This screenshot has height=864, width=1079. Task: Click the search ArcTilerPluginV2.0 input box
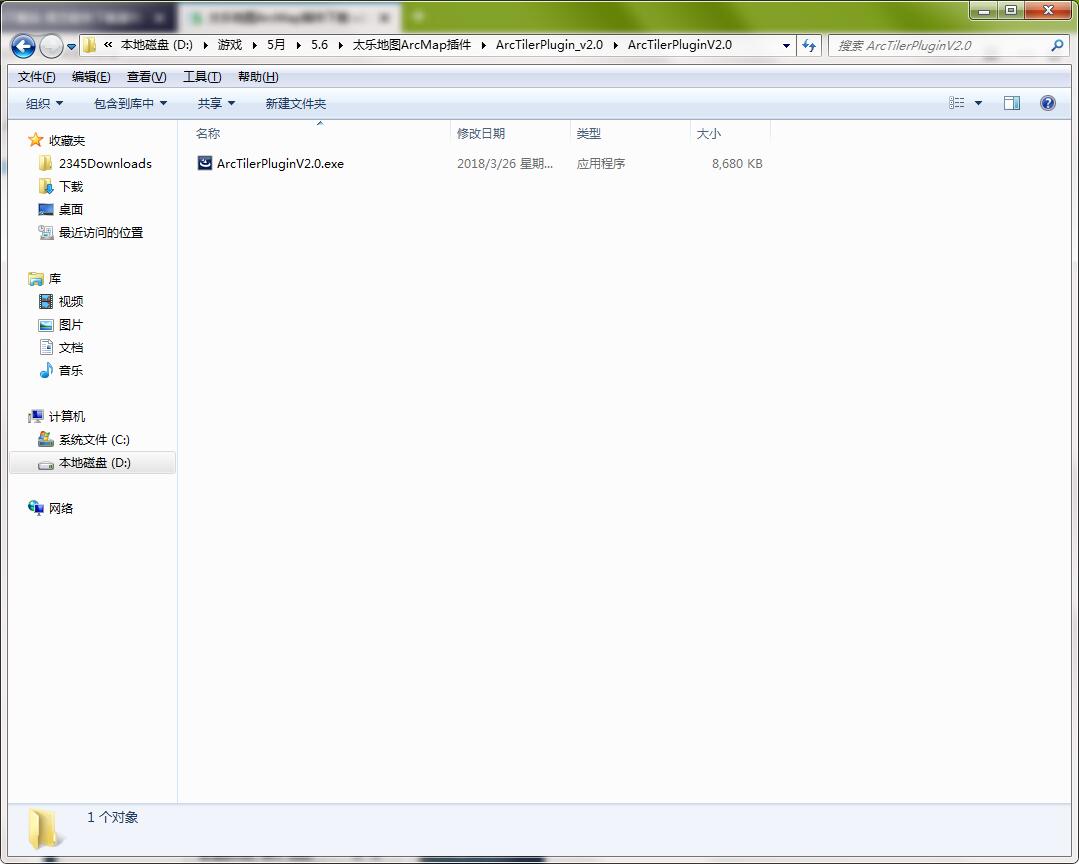[x=938, y=45]
